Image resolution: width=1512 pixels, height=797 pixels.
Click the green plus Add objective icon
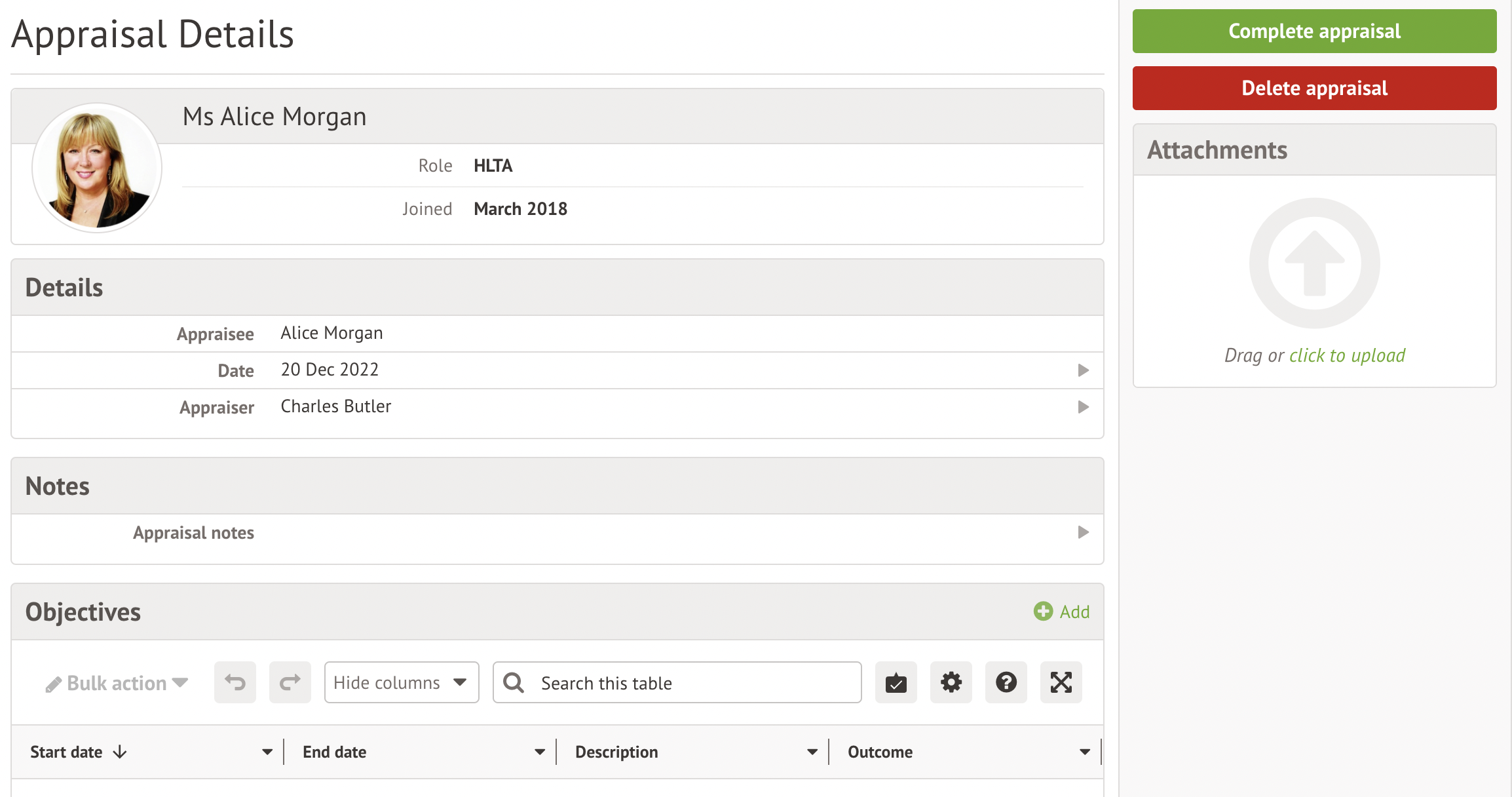click(x=1043, y=612)
